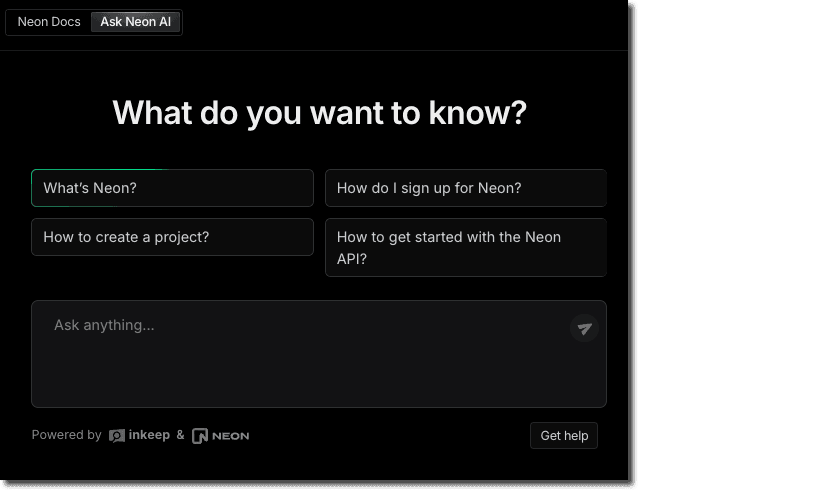The image size is (818, 490).
Task: Switch to the Neon Docs tab
Action: (x=49, y=22)
